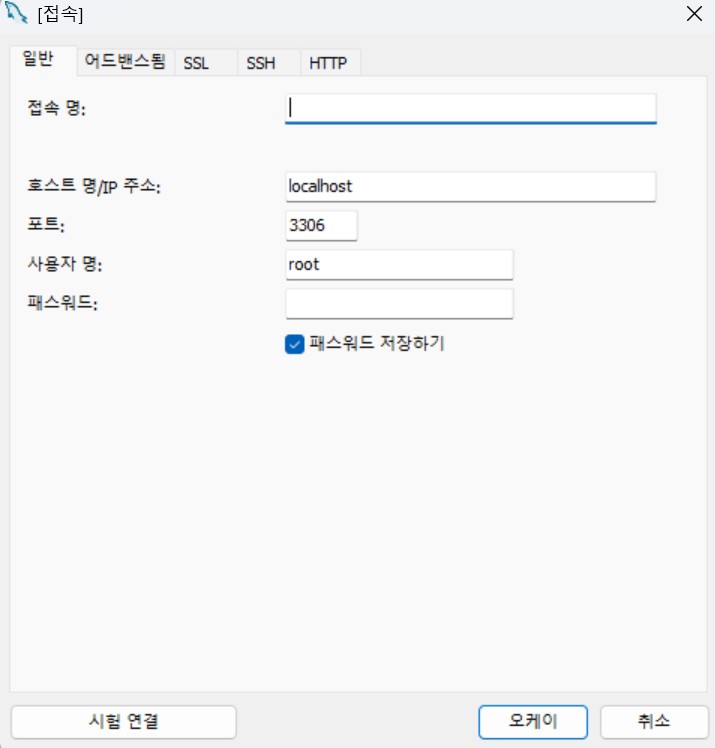Focus the 접속 명 input field
This screenshot has width=715, height=748.
(x=470, y=108)
